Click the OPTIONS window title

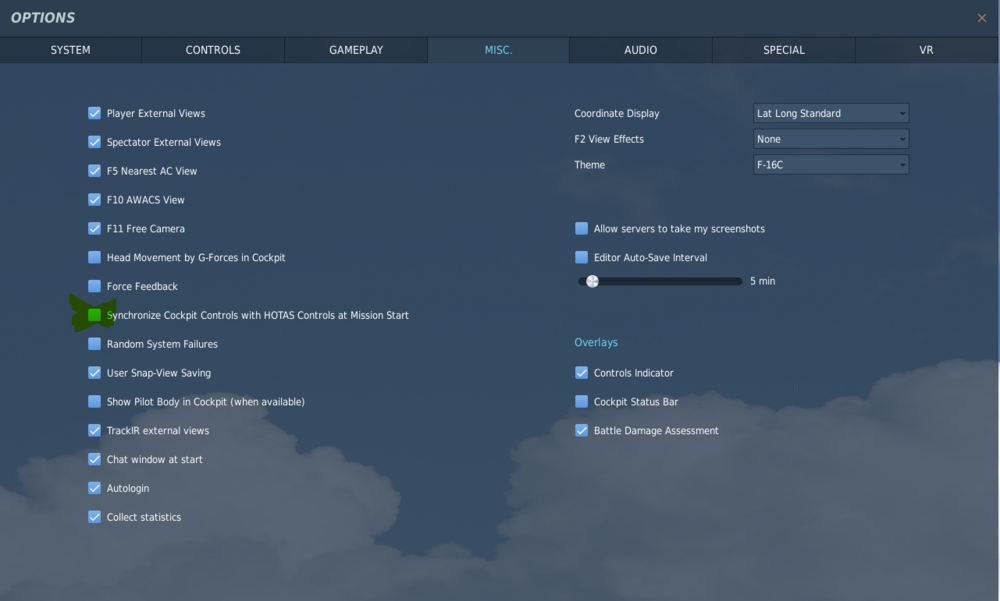[x=43, y=18]
